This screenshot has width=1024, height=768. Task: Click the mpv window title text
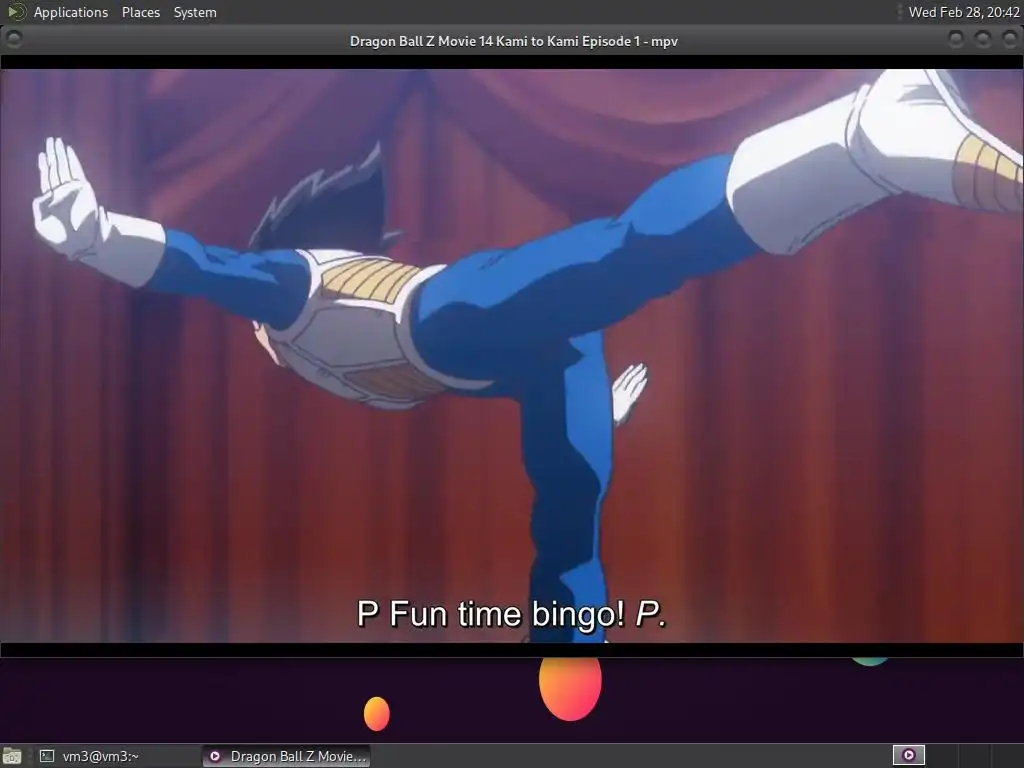[513, 41]
